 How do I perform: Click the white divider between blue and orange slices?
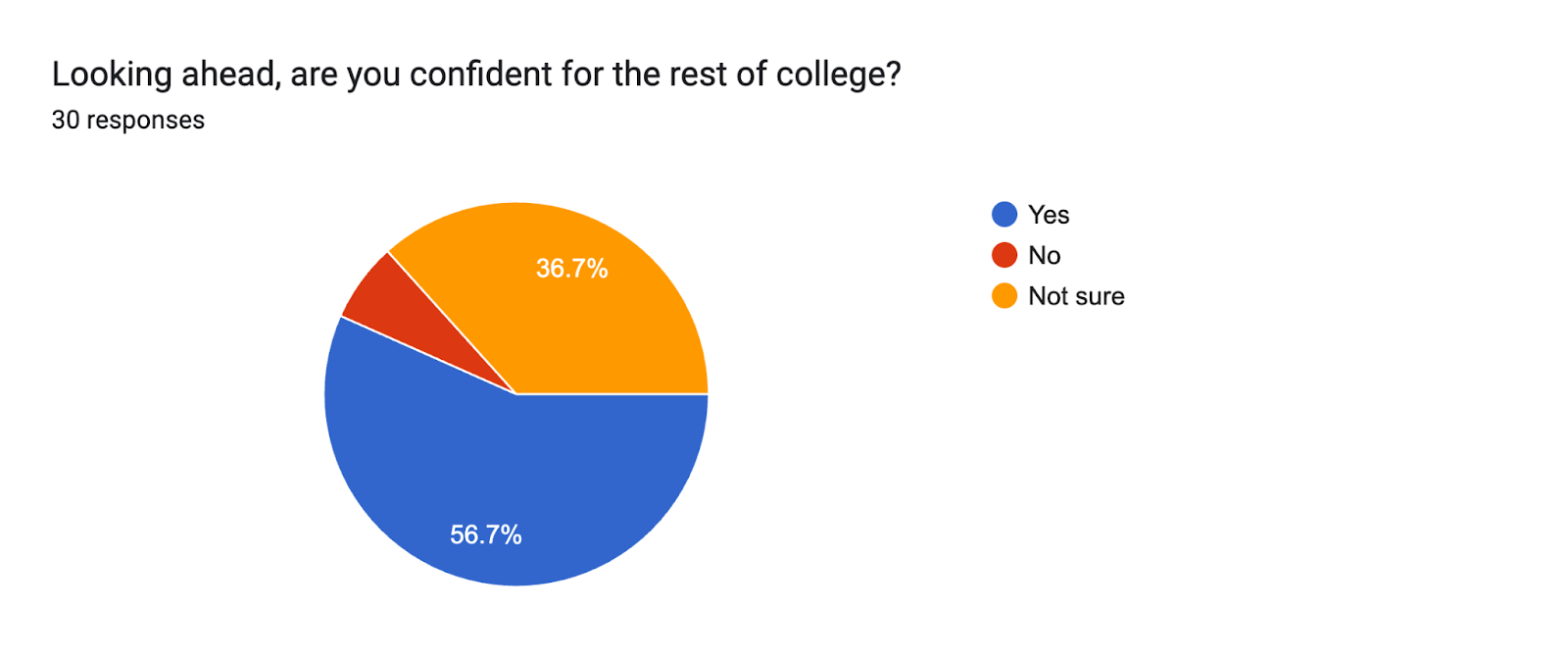click(612, 394)
